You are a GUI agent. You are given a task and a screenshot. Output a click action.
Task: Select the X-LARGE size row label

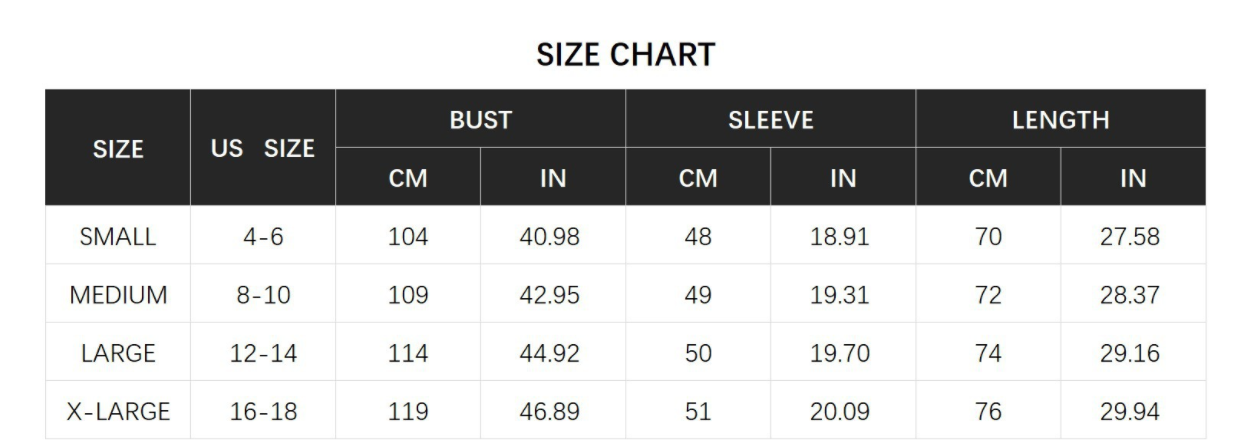(x=118, y=411)
